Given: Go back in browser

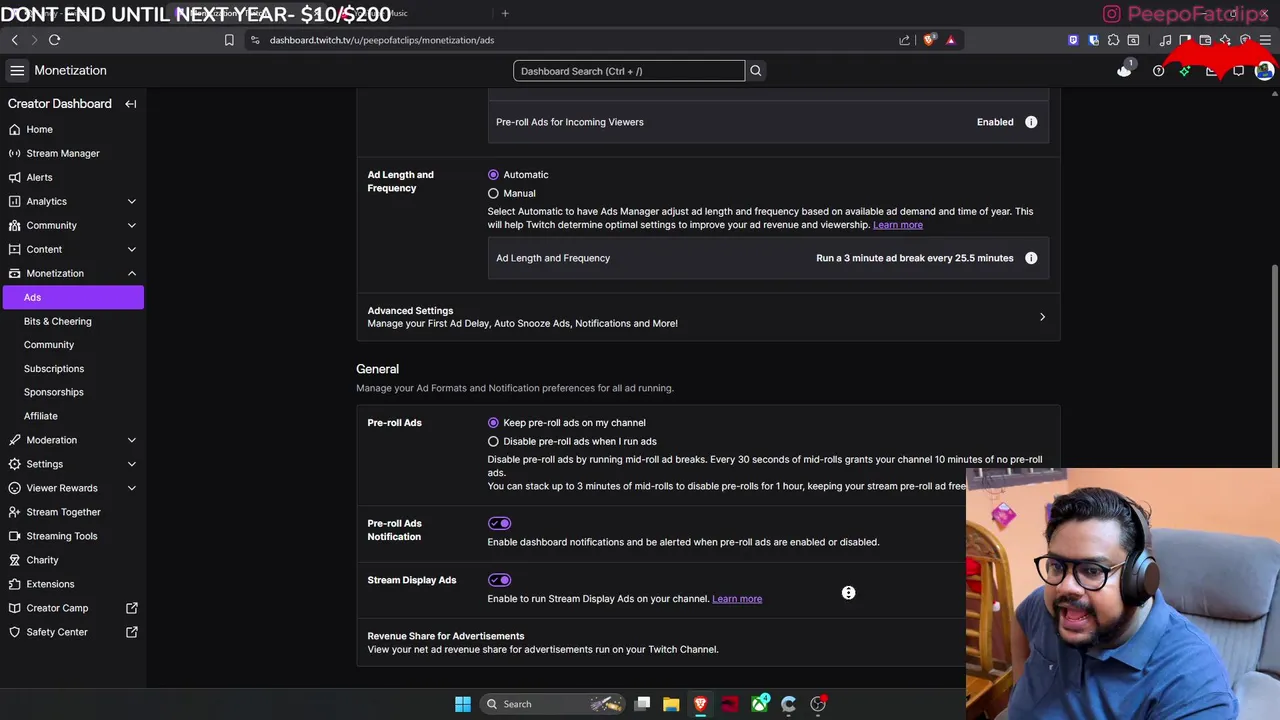Looking at the screenshot, I should [15, 40].
